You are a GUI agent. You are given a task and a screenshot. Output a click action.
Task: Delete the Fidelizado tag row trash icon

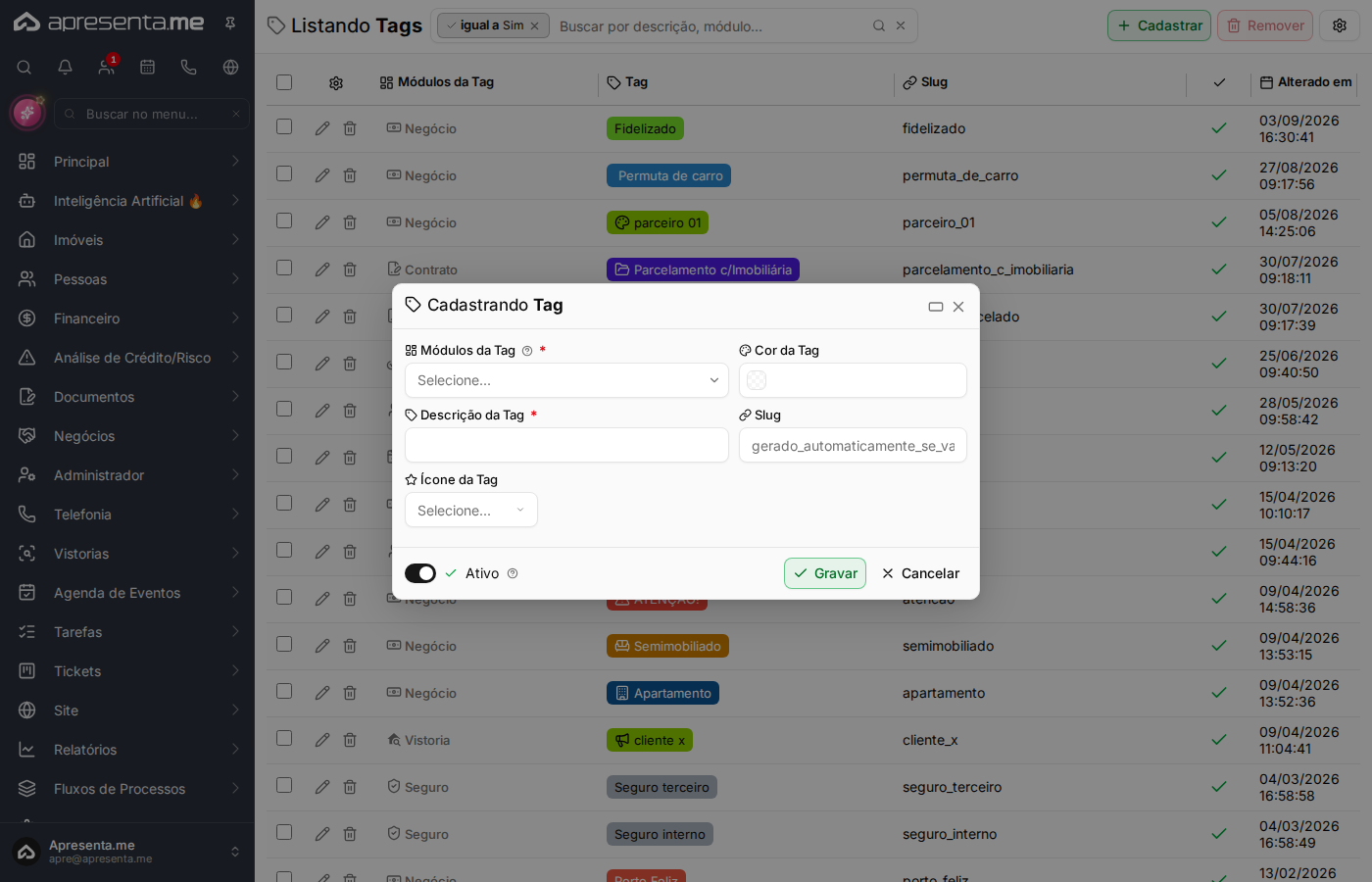(350, 128)
